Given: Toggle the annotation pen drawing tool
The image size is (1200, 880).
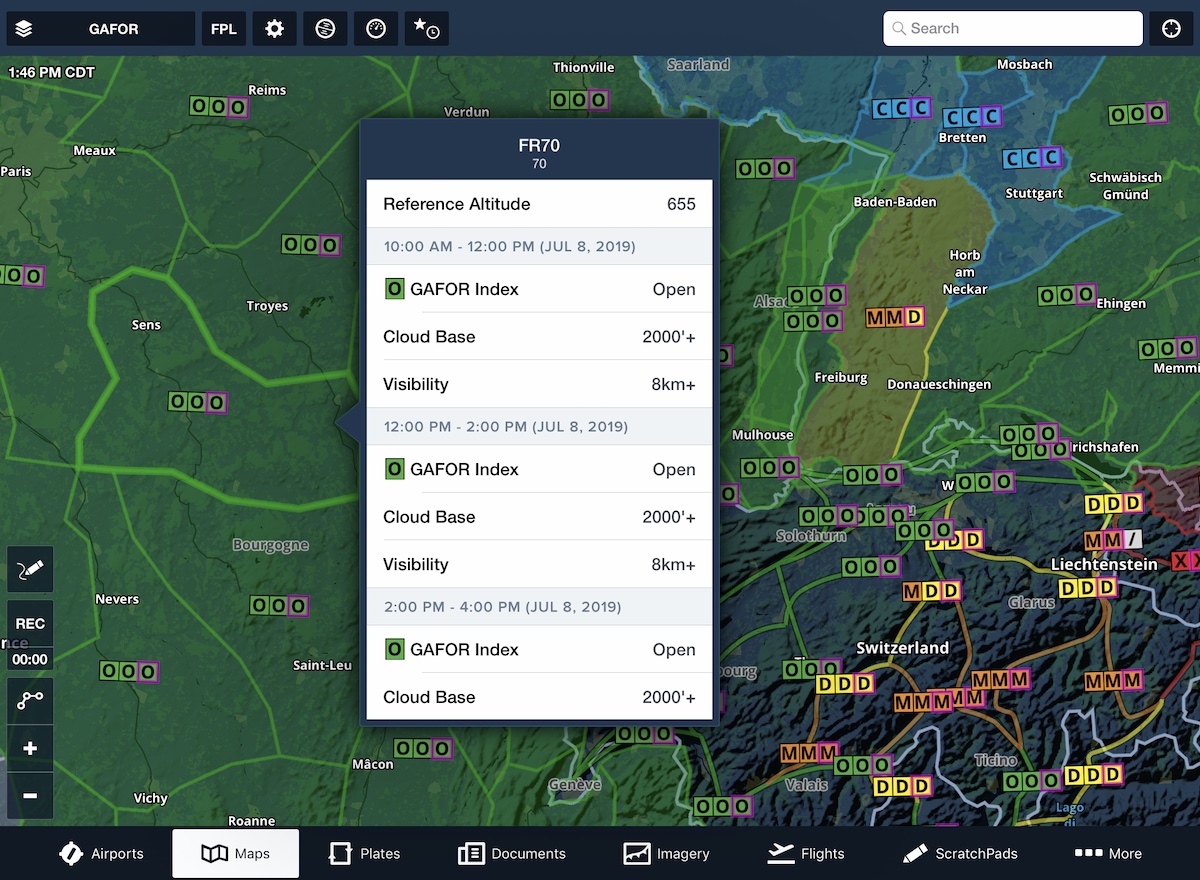Looking at the screenshot, I should point(30,568).
